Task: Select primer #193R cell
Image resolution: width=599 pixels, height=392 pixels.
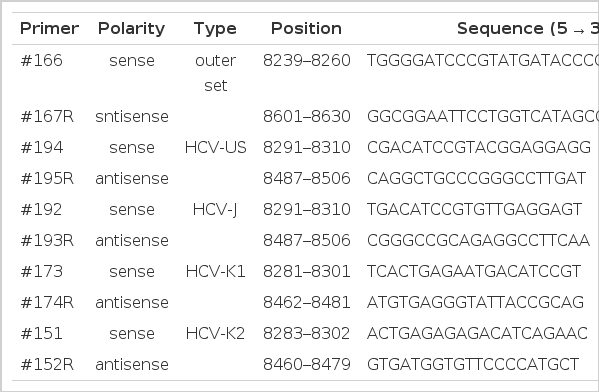Action: click(47, 241)
